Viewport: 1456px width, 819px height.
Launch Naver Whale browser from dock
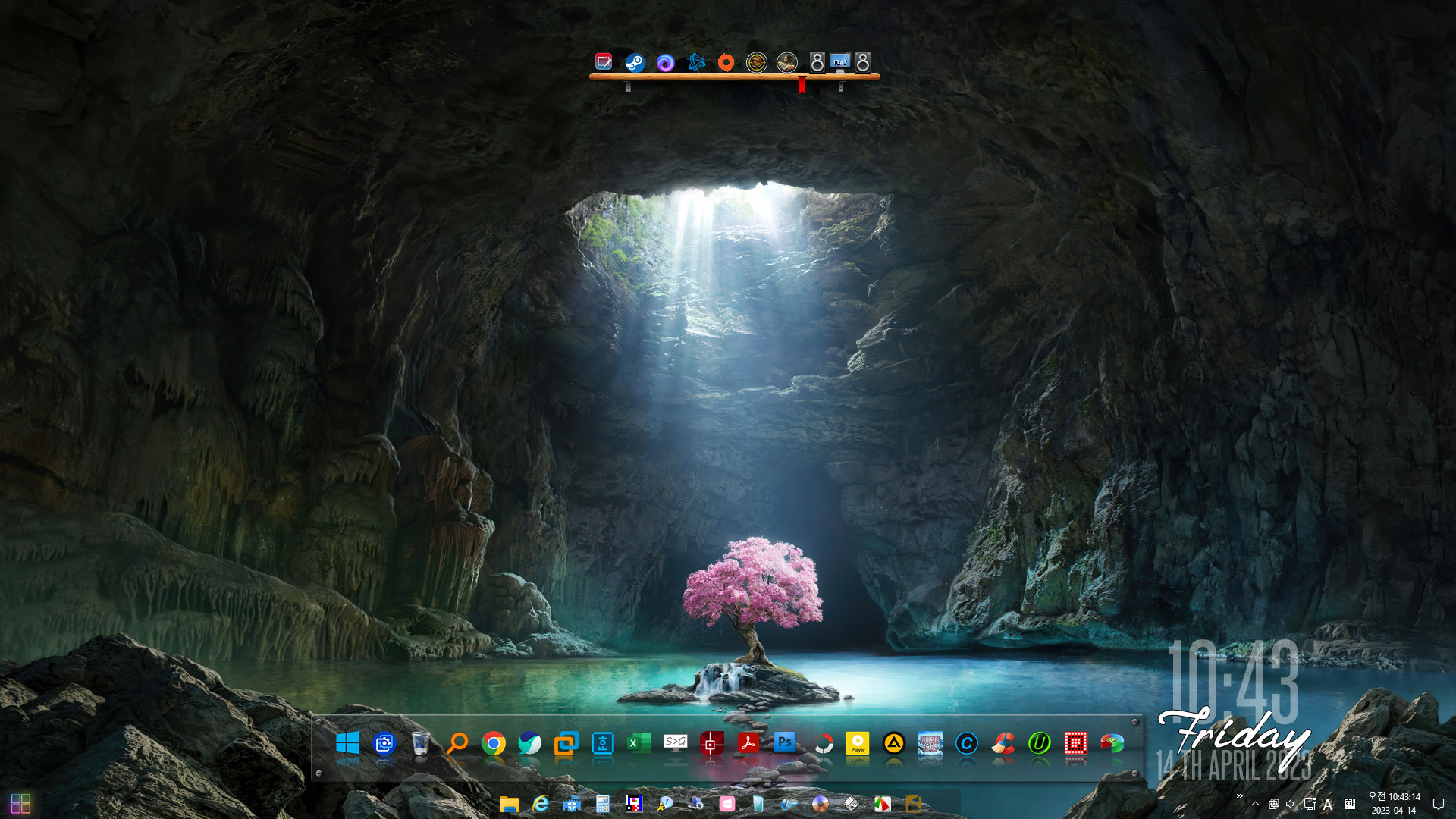click(529, 743)
